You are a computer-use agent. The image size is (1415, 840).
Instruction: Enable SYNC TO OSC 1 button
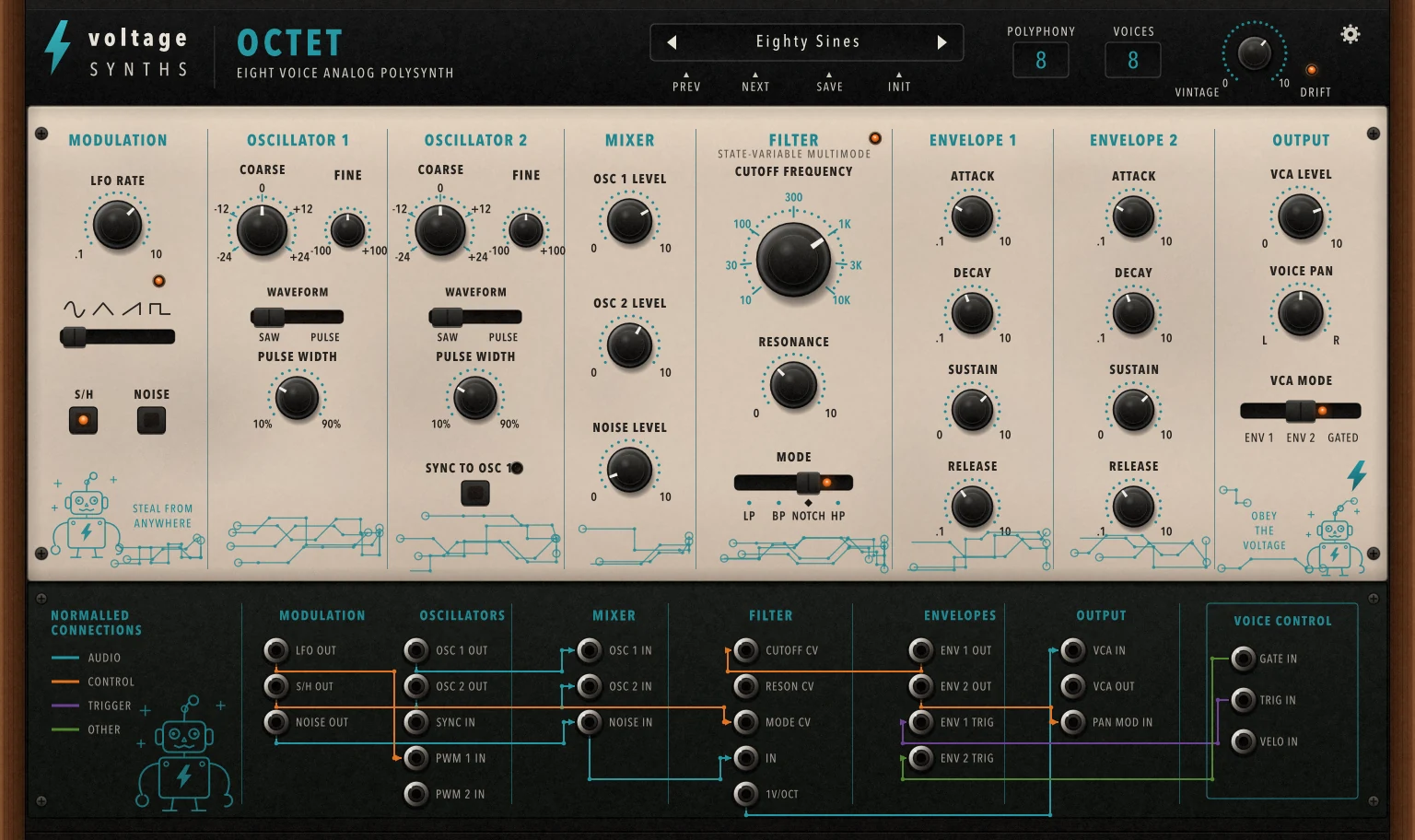474,494
